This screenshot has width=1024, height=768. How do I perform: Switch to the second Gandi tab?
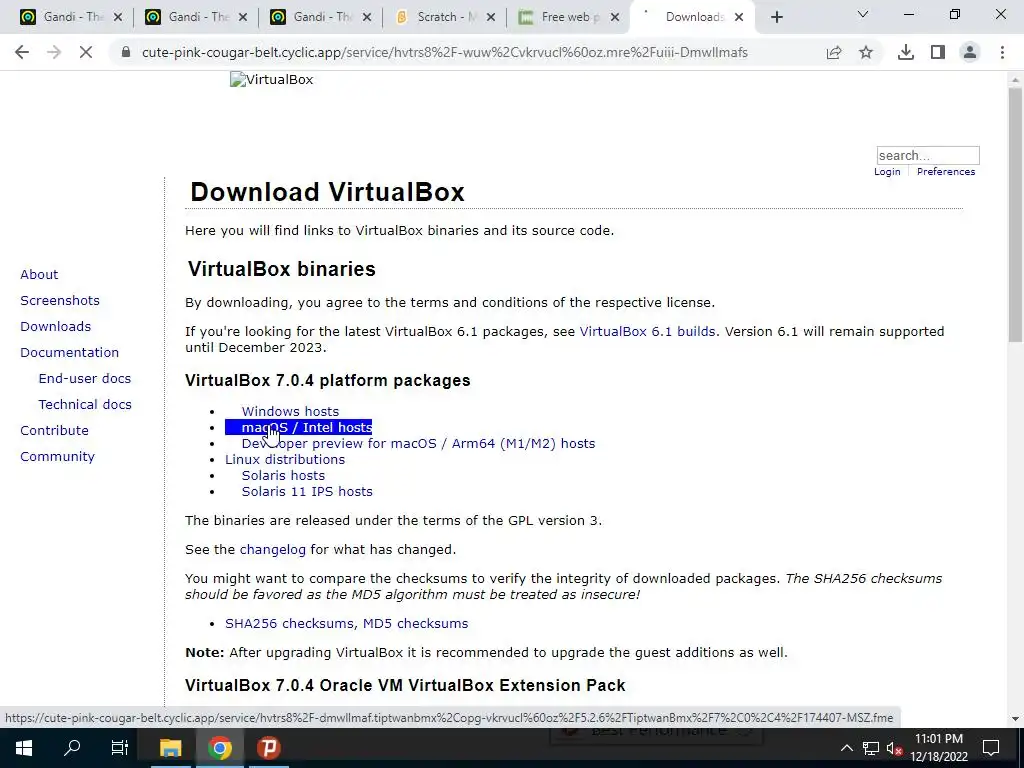pos(189,18)
